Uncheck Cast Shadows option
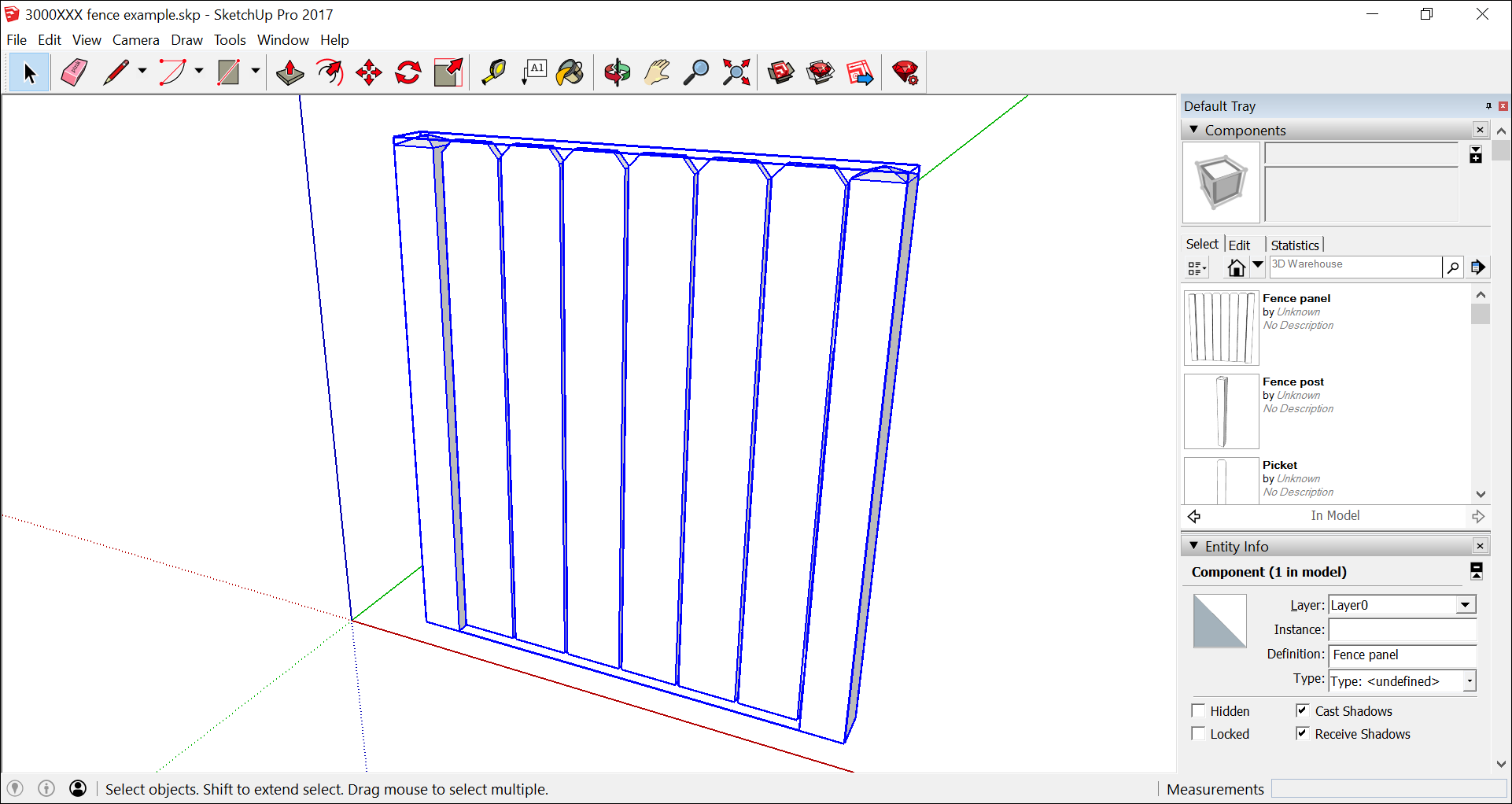Image resolution: width=1512 pixels, height=804 pixels. [1303, 711]
